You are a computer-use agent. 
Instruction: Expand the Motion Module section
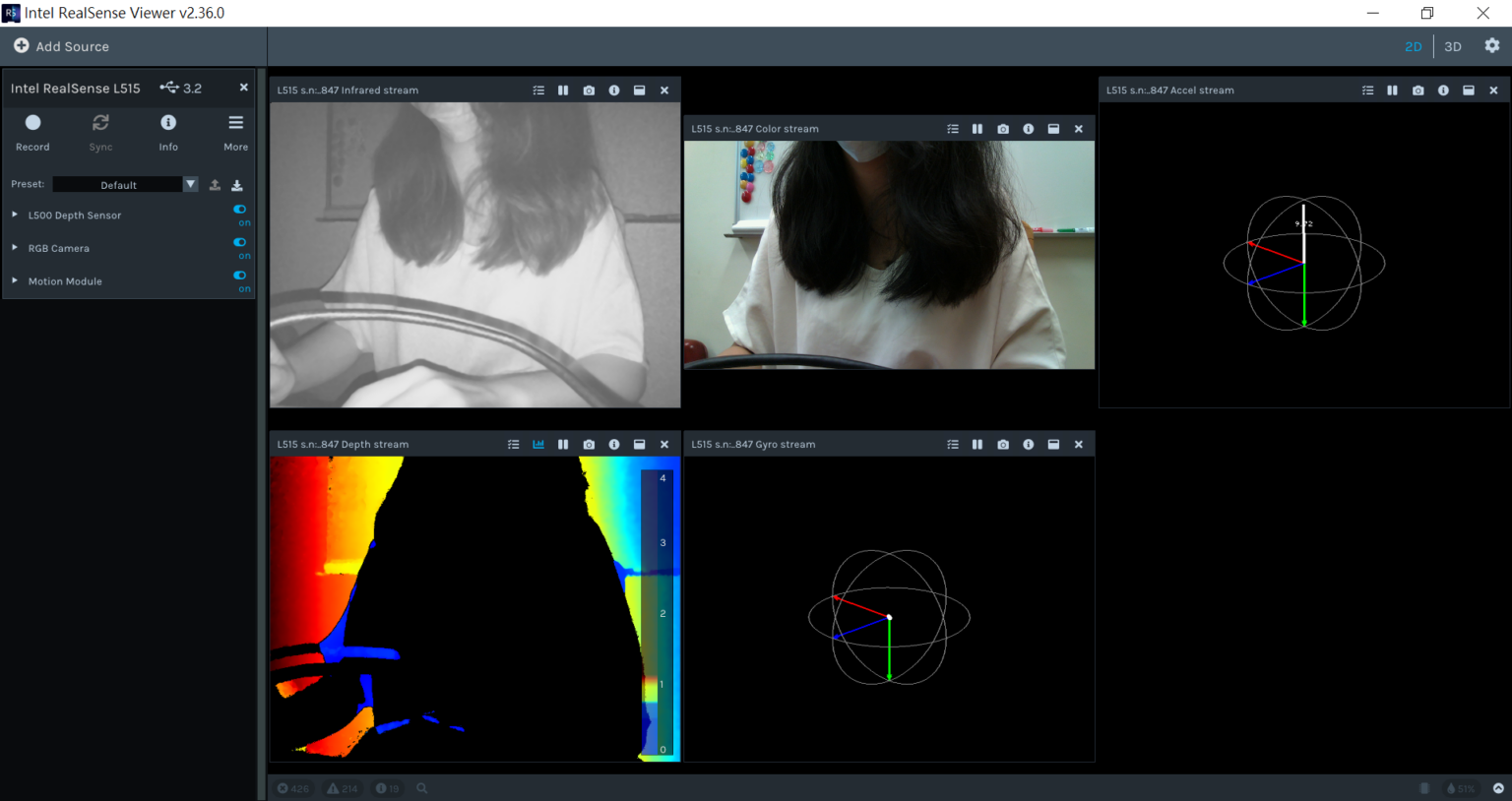[x=15, y=280]
